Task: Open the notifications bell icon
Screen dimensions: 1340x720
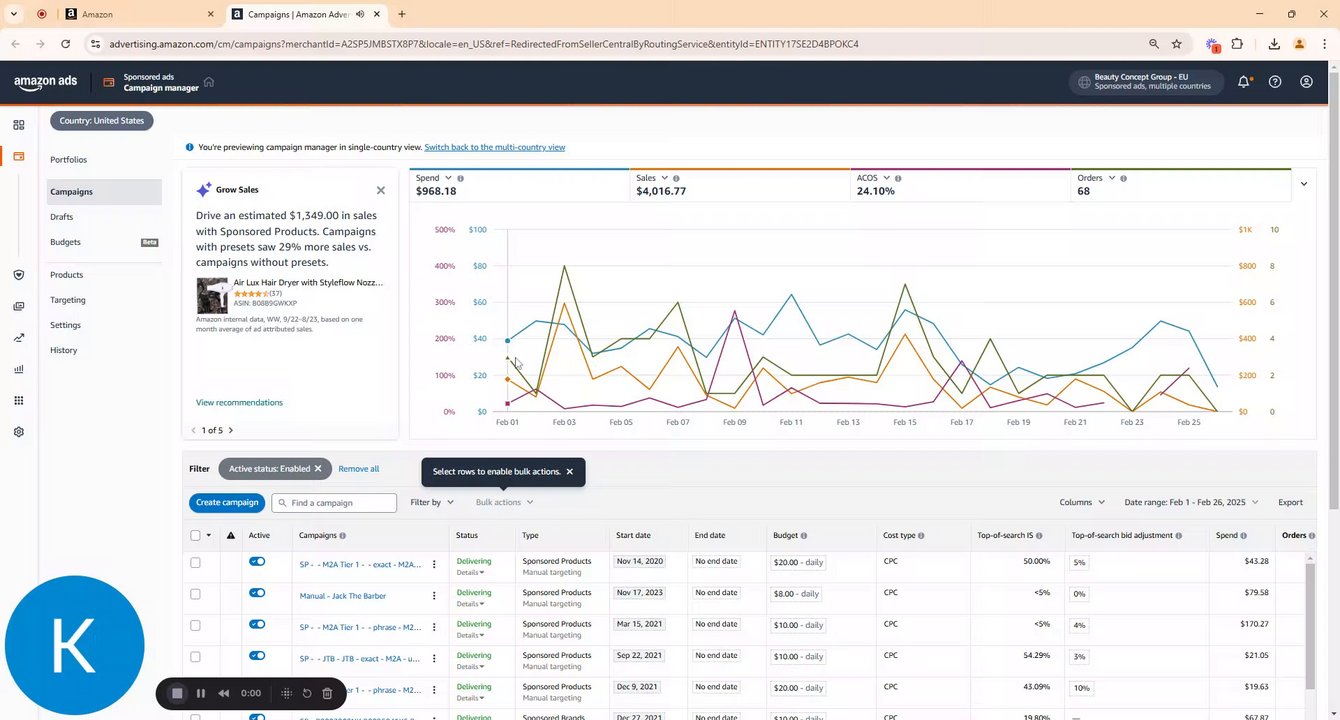Action: 1243,82
